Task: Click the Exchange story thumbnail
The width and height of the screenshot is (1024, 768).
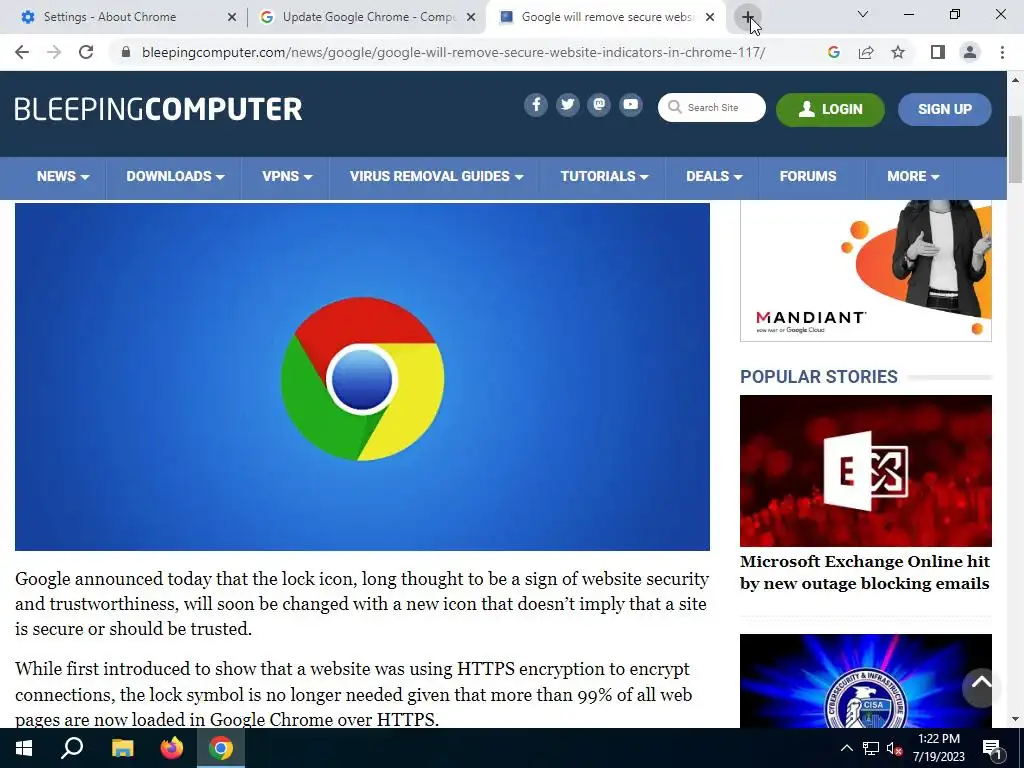Action: coord(865,471)
